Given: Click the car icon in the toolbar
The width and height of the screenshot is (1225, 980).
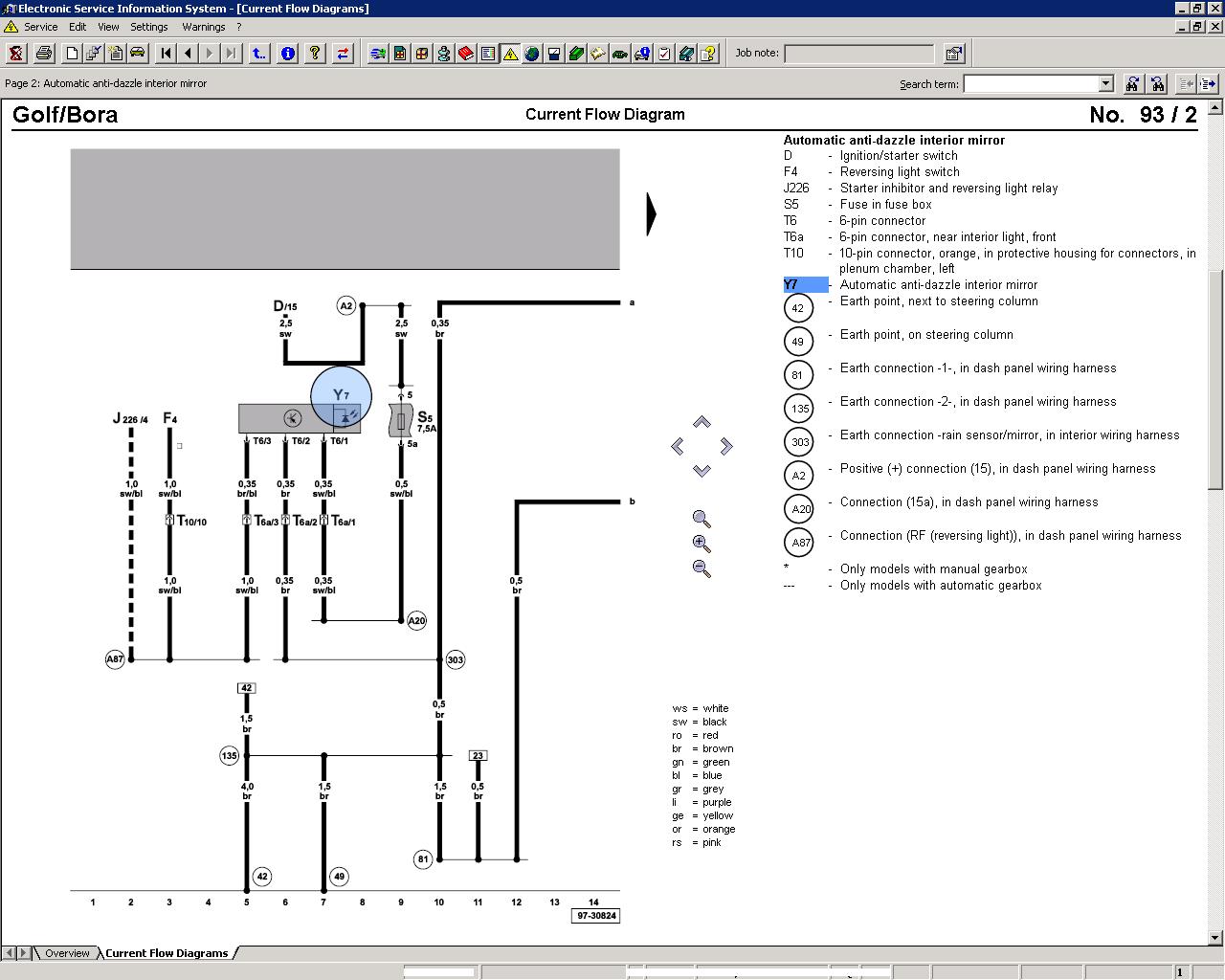Looking at the screenshot, I should 137,54.
